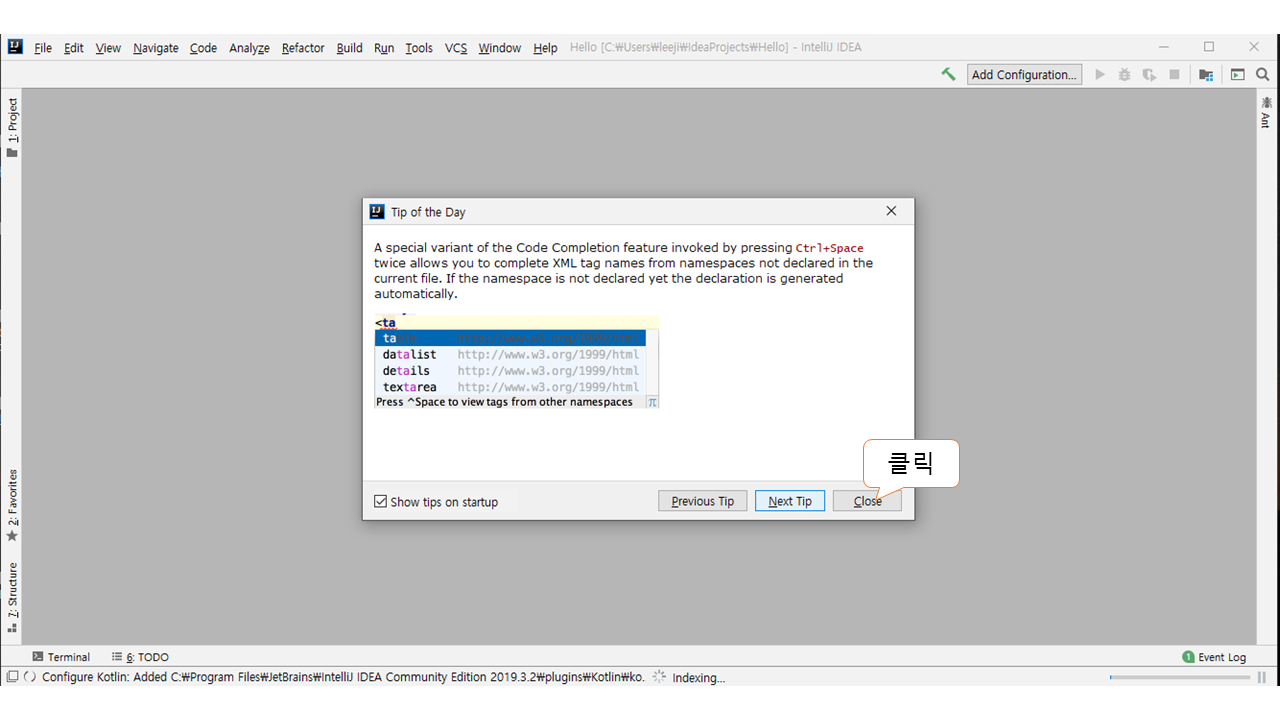Click the indexing progress bar in status bar
Image resolution: width=1280 pixels, height=720 pixels.
click(1179, 677)
